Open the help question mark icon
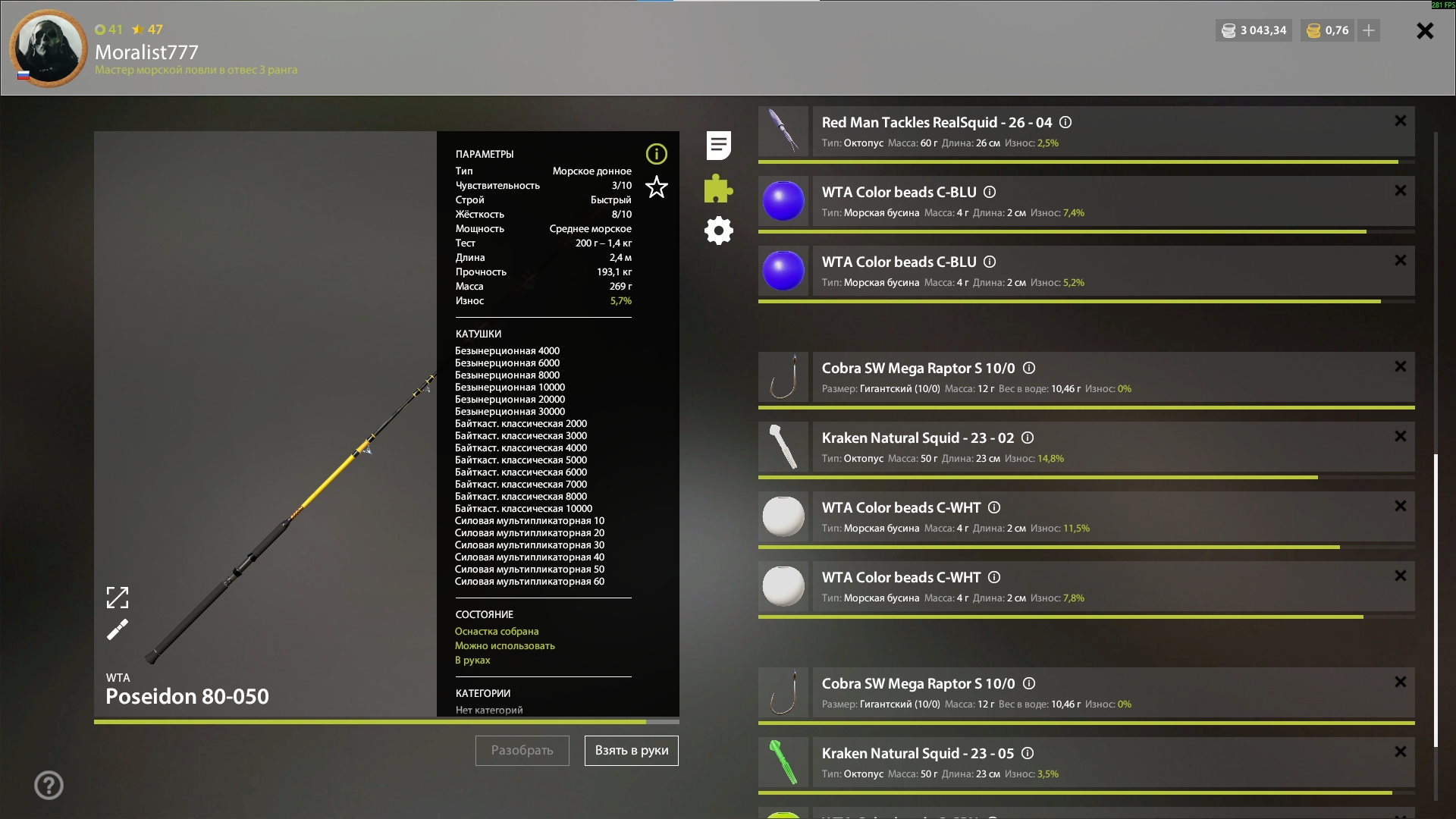Image resolution: width=1456 pixels, height=819 pixels. (x=49, y=785)
